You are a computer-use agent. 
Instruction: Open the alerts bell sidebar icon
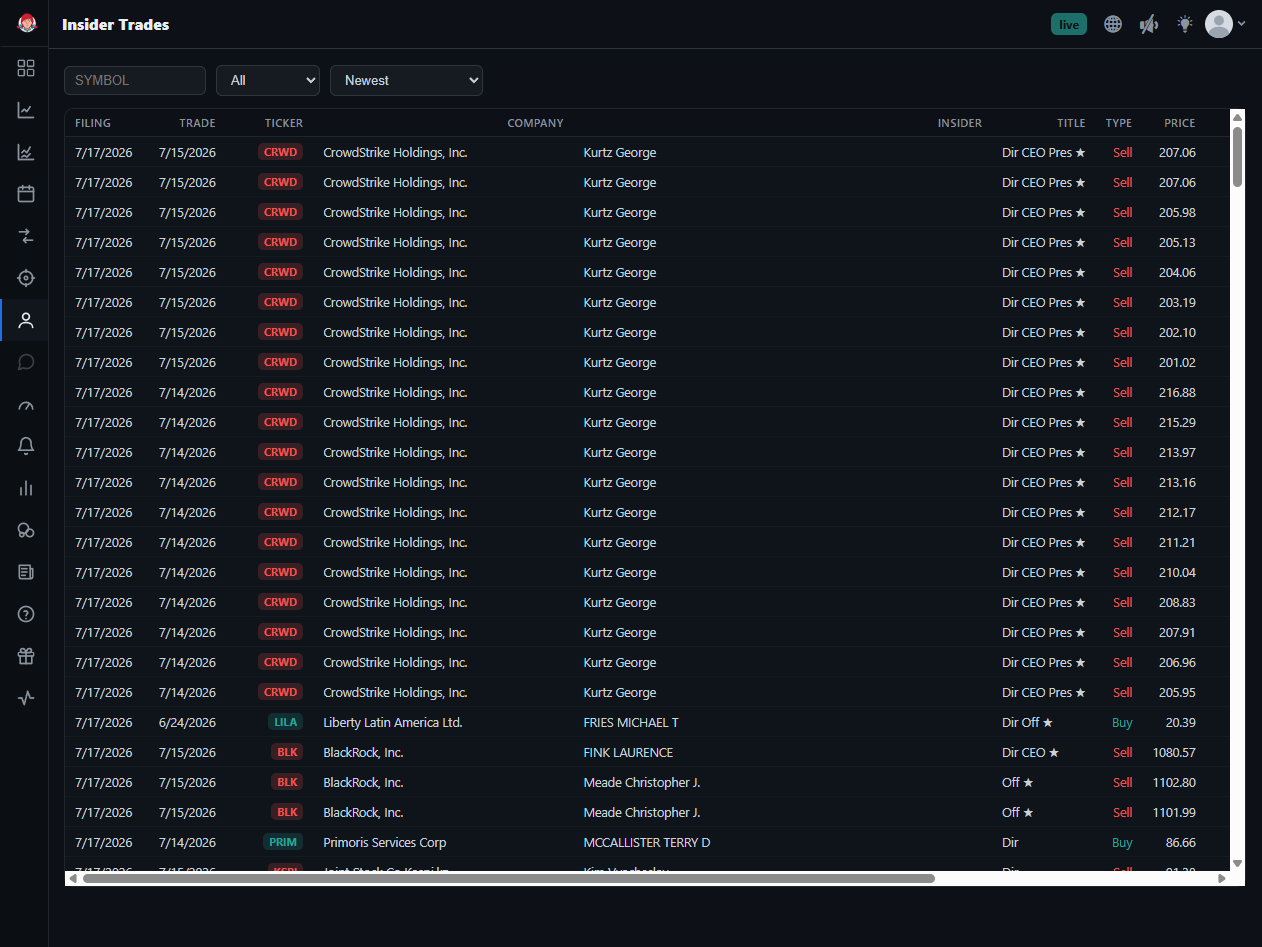[26, 446]
